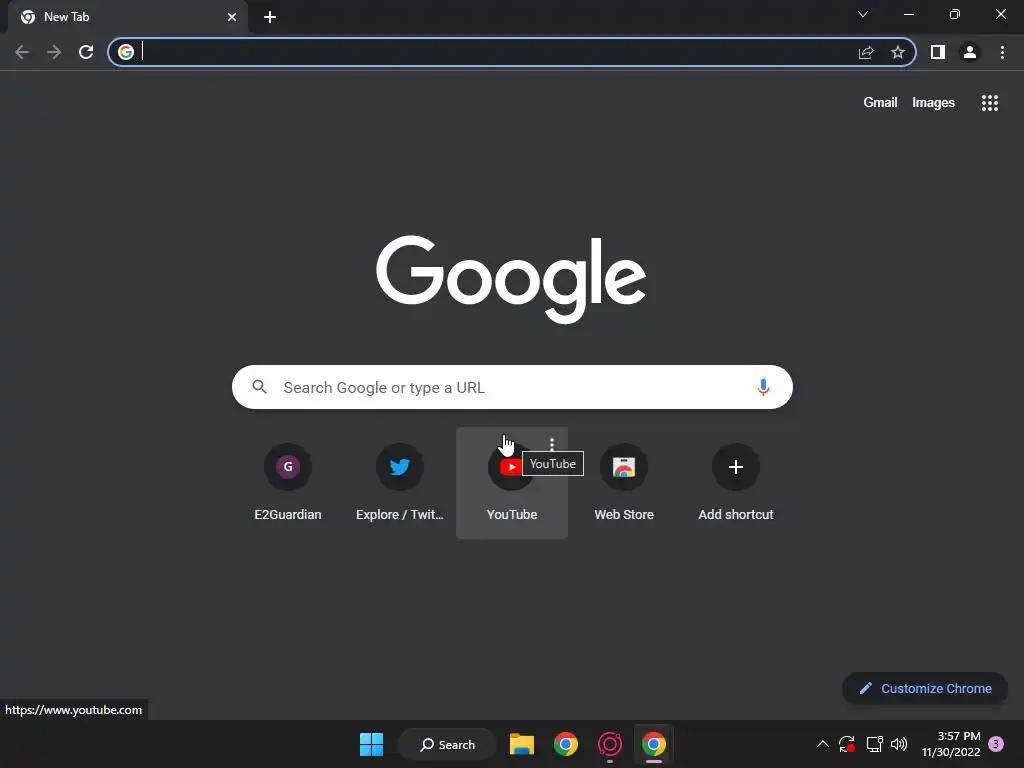Go forward using the forward arrow
This screenshot has width=1024, height=768.
54,52
